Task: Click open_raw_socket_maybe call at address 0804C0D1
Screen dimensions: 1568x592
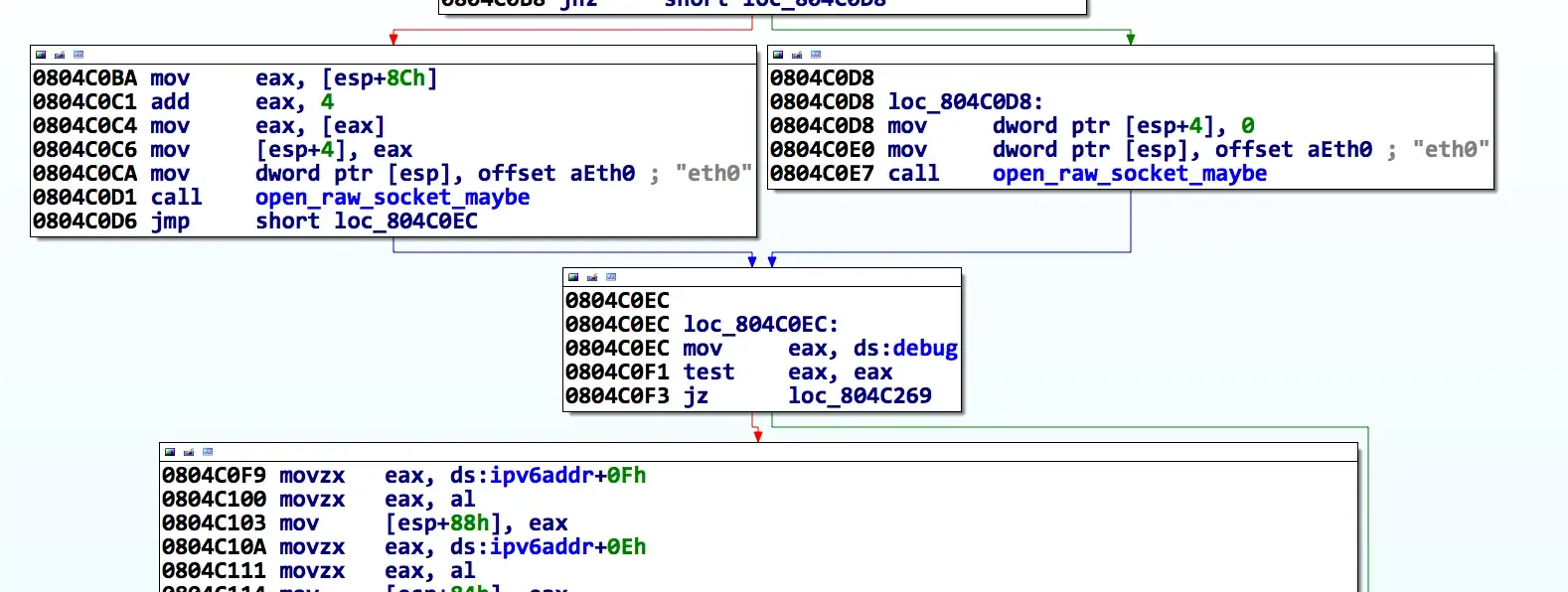Action: click(392, 198)
